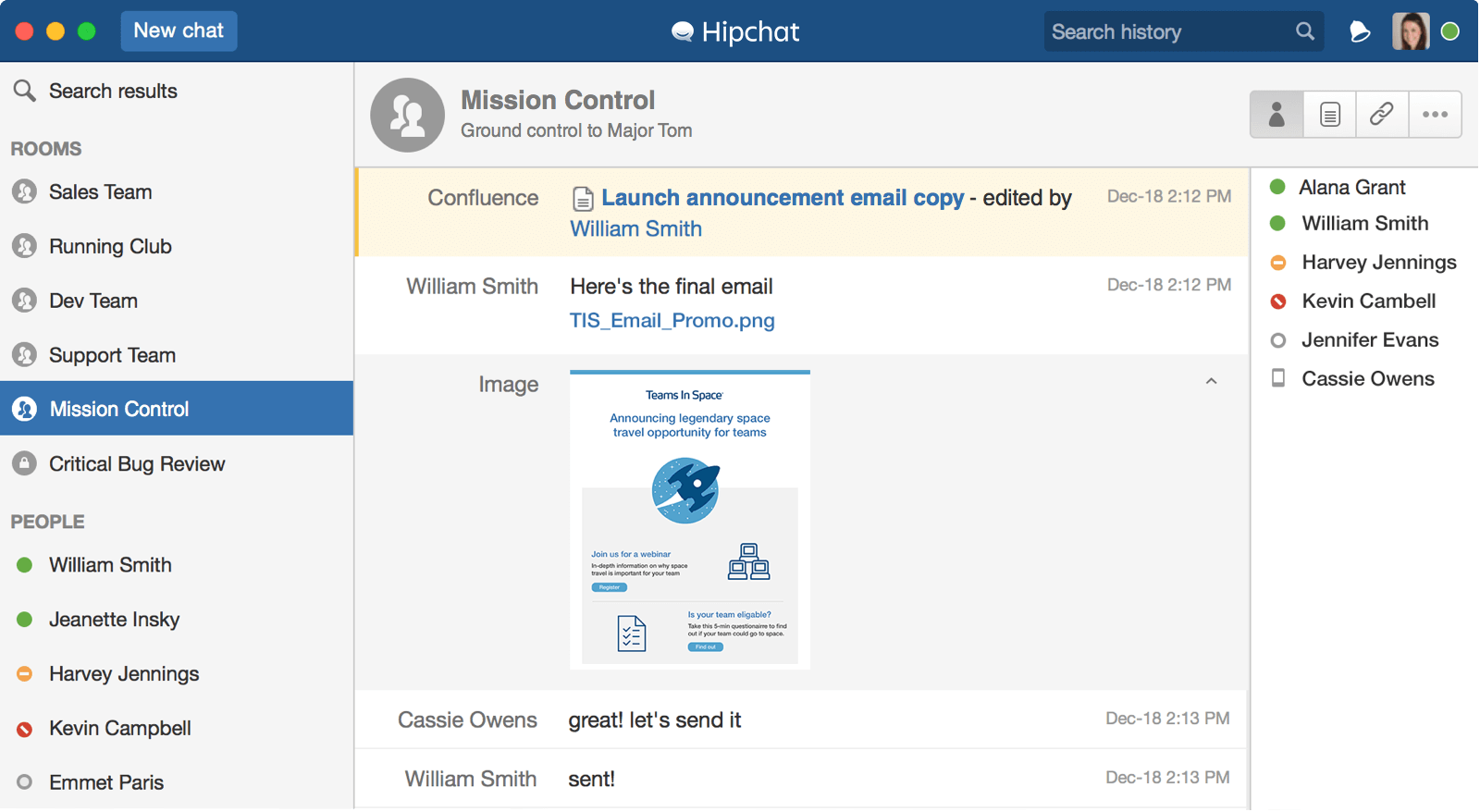Open the files list icon
The height and width of the screenshot is (812, 1480).
click(1330, 115)
